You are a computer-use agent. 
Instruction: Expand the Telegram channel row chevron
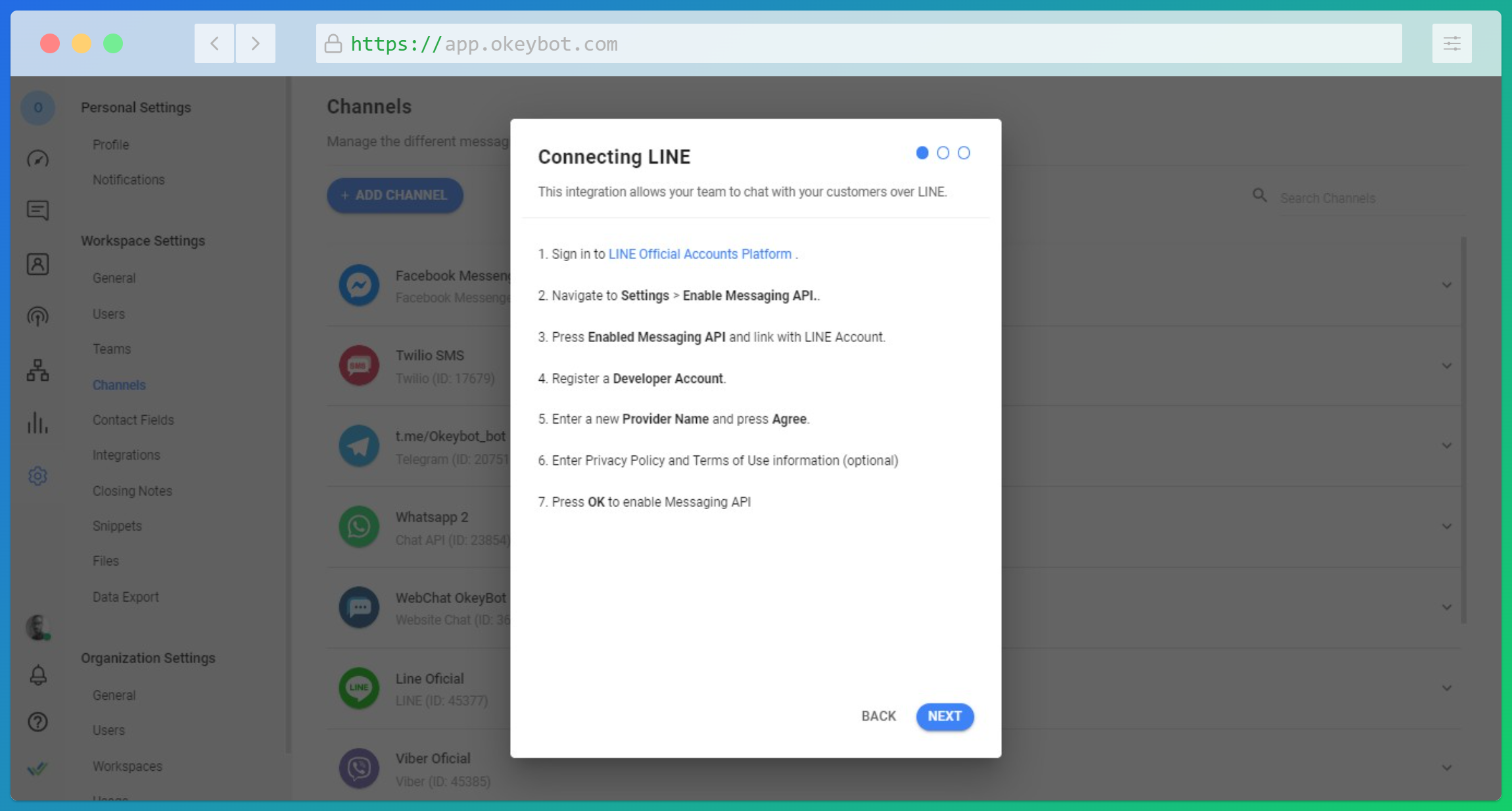tap(1447, 446)
